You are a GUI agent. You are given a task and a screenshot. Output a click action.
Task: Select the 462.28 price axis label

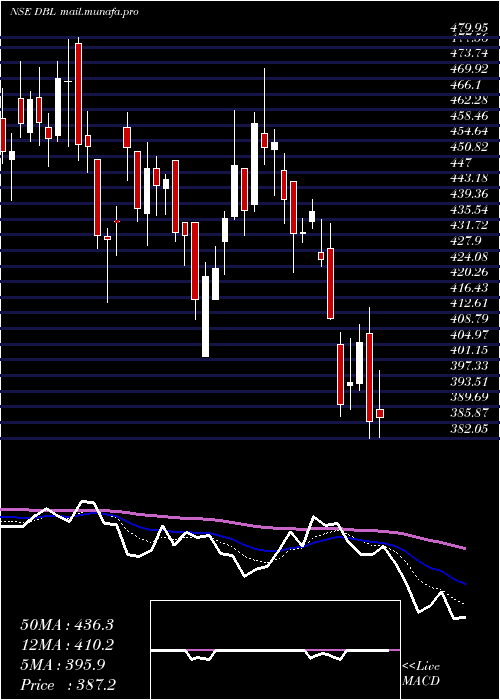[469, 100]
